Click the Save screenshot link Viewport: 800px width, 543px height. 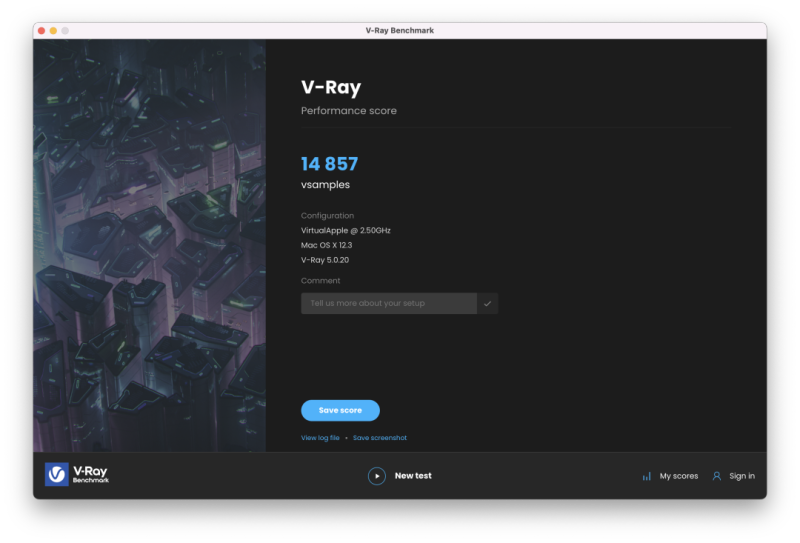point(380,438)
